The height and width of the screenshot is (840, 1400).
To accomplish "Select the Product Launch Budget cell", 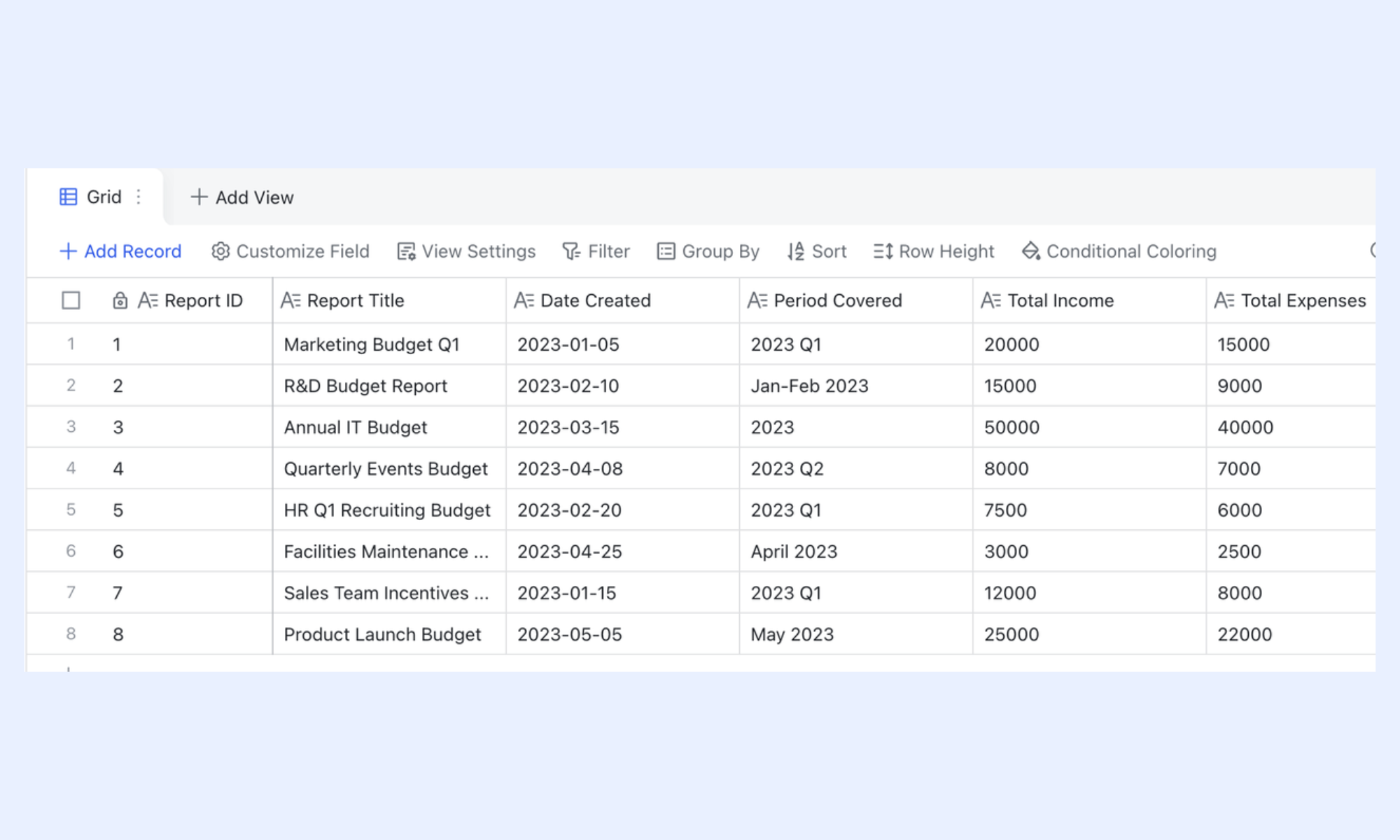I will (x=389, y=634).
